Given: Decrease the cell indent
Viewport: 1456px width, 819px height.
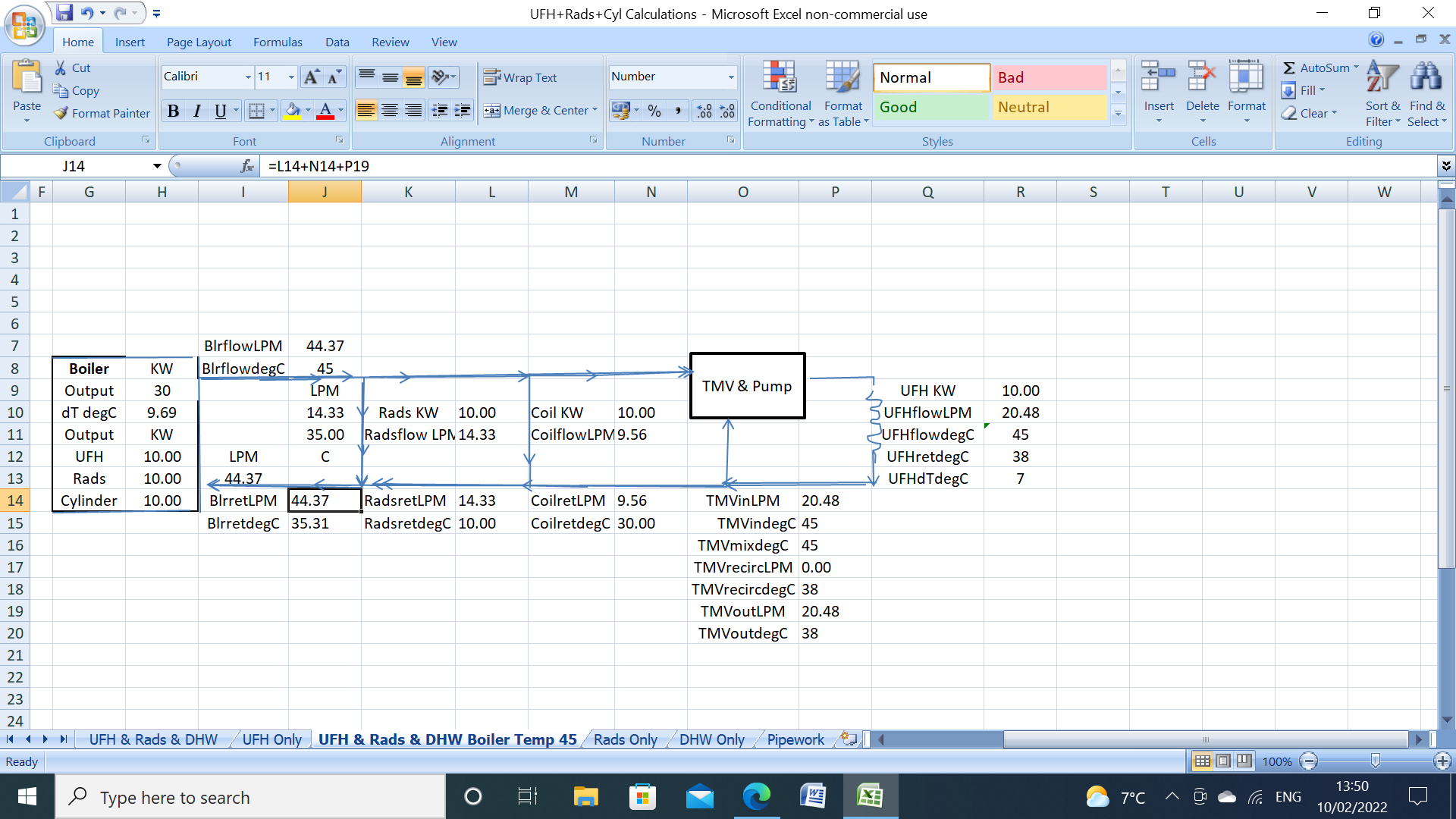Looking at the screenshot, I should (x=439, y=111).
